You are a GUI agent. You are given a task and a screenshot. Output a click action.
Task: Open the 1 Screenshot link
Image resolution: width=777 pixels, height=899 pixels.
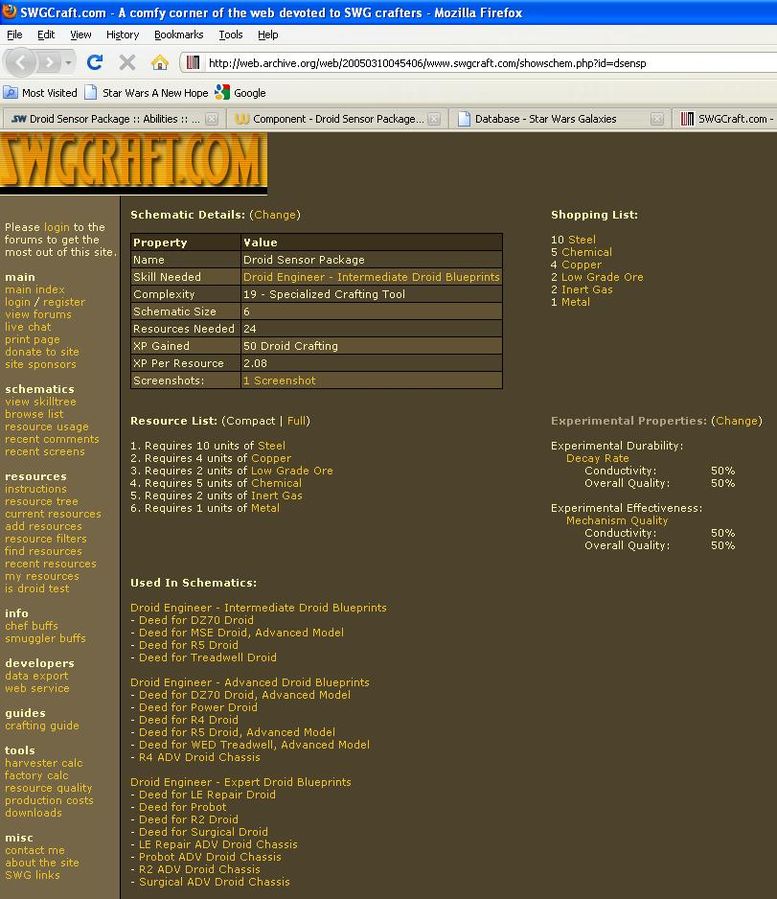(x=279, y=381)
